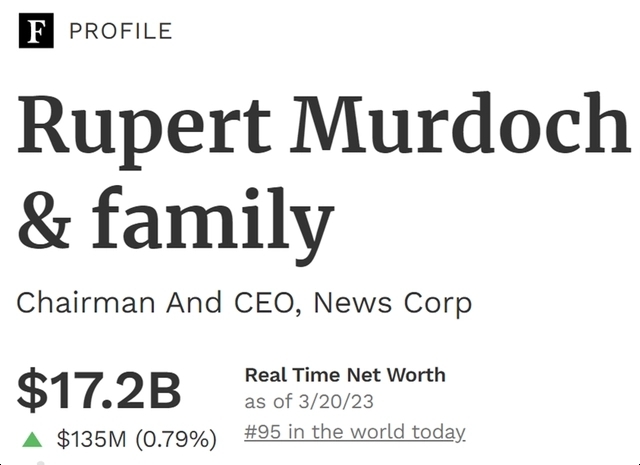Image resolution: width=640 pixels, height=465 pixels.
Task: Click the $17.2B net worth figure
Action: coord(99,391)
